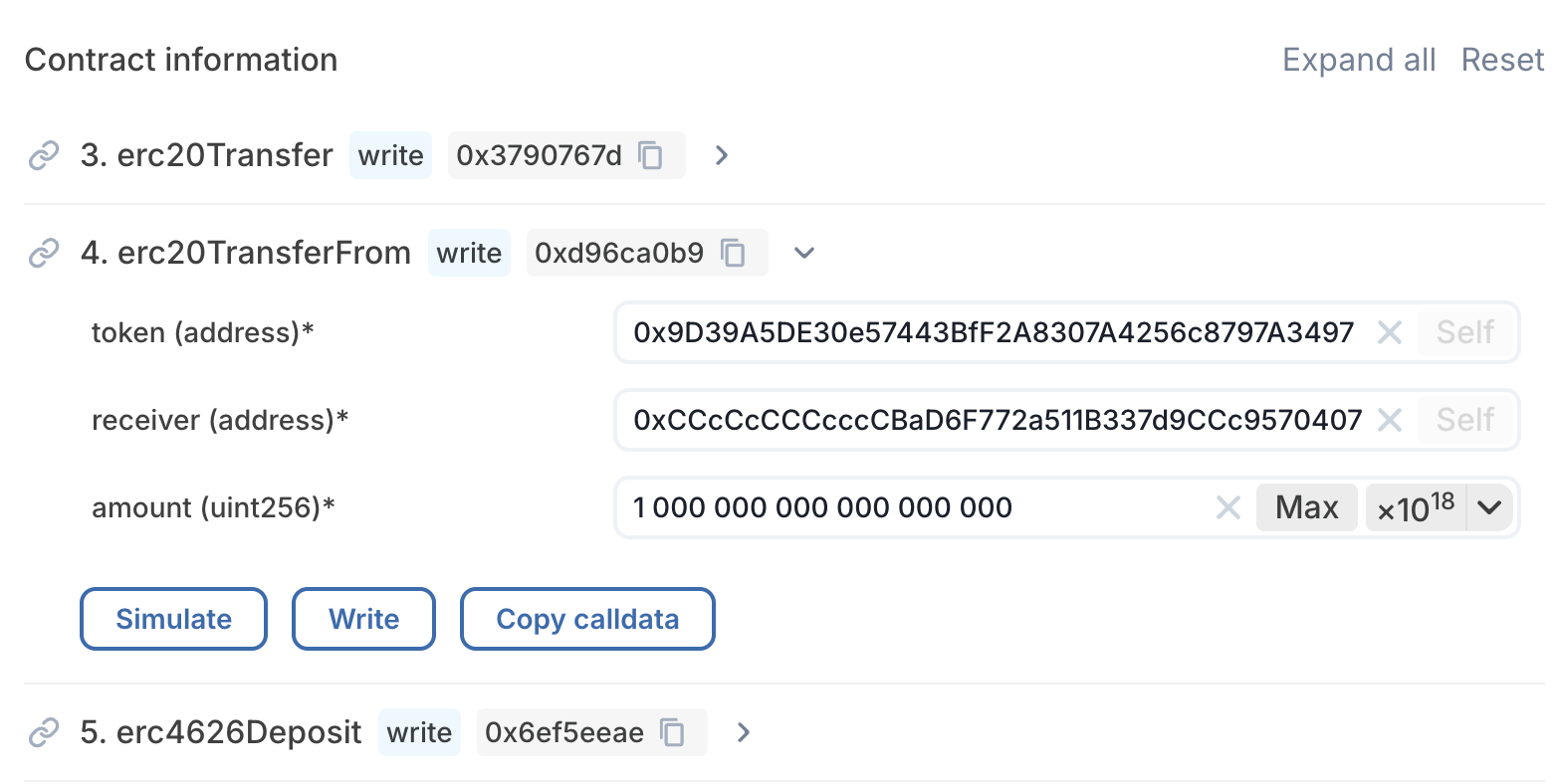The image size is (1561, 784).
Task: Collapse the erc20TransferFrom method section
Action: [804, 254]
